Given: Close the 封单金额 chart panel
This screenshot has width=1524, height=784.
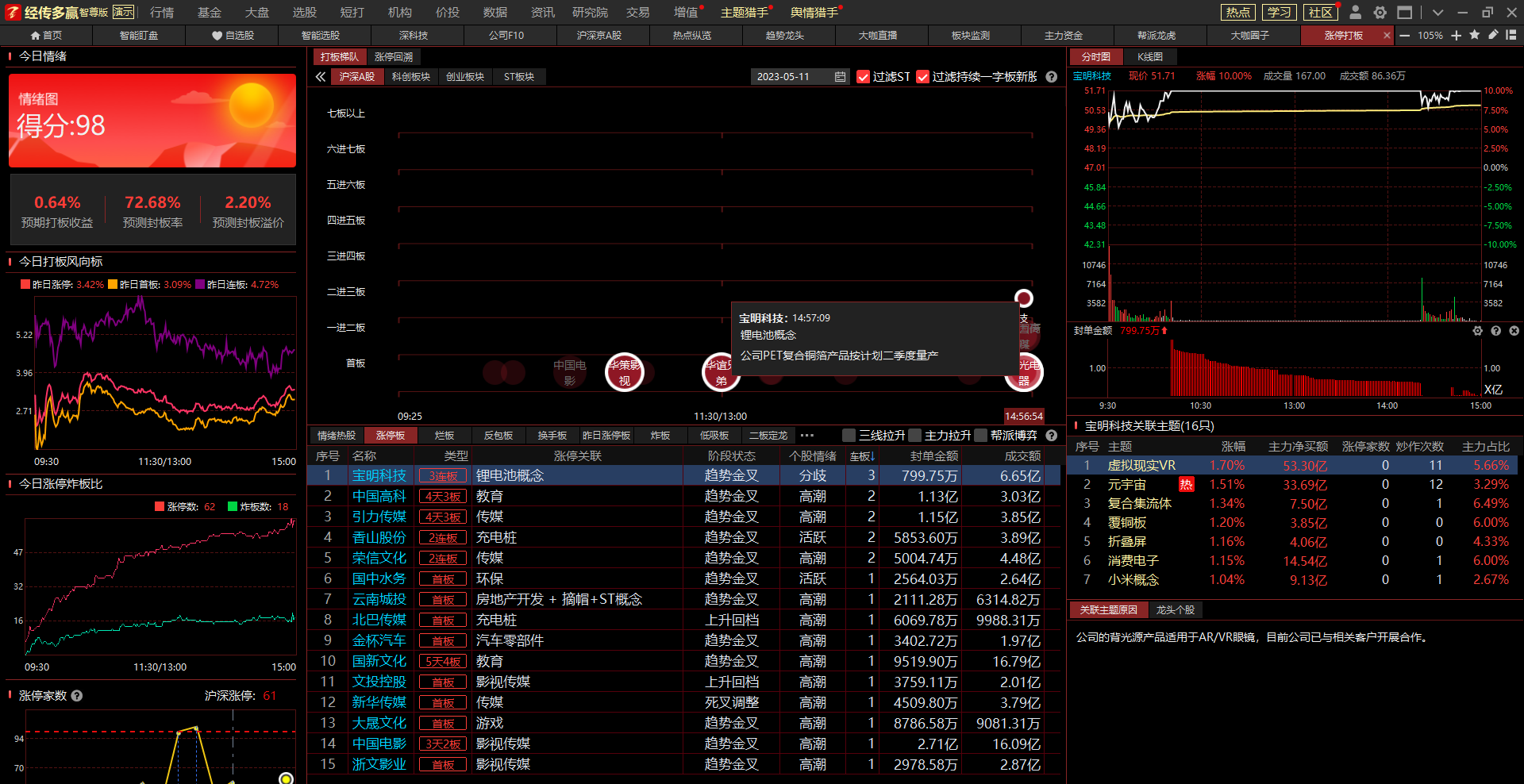Looking at the screenshot, I should click(x=1514, y=331).
